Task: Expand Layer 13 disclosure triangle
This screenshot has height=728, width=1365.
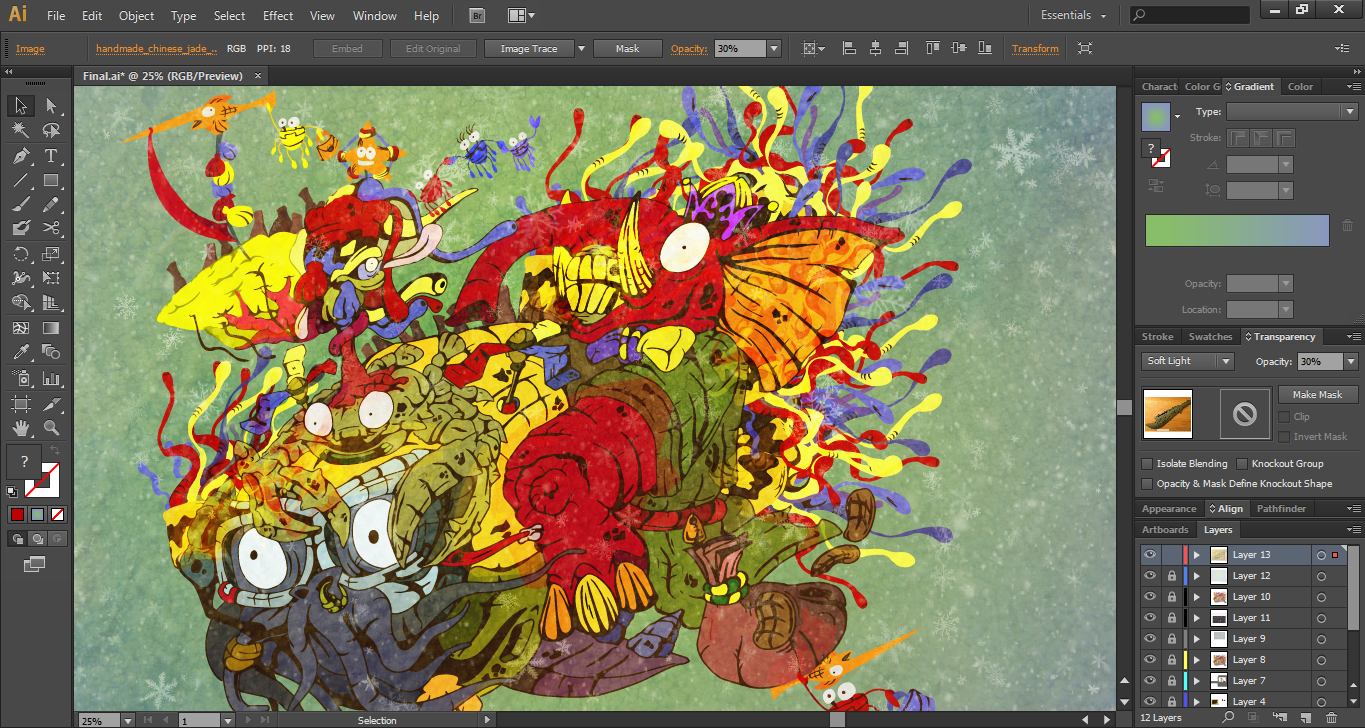Action: (x=1196, y=555)
